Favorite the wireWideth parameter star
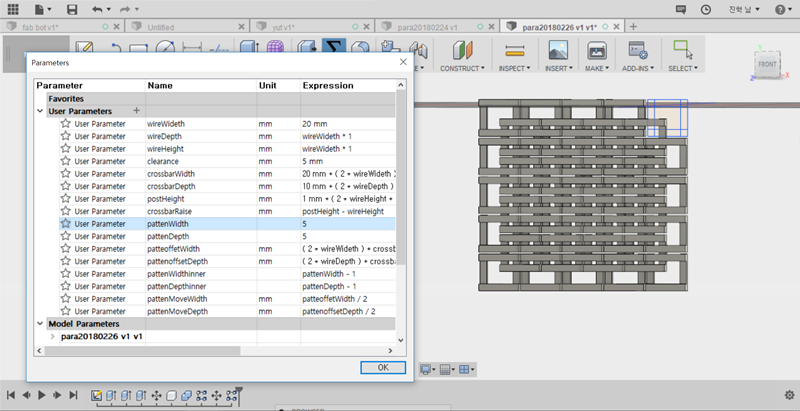800x411 pixels. (x=66, y=124)
